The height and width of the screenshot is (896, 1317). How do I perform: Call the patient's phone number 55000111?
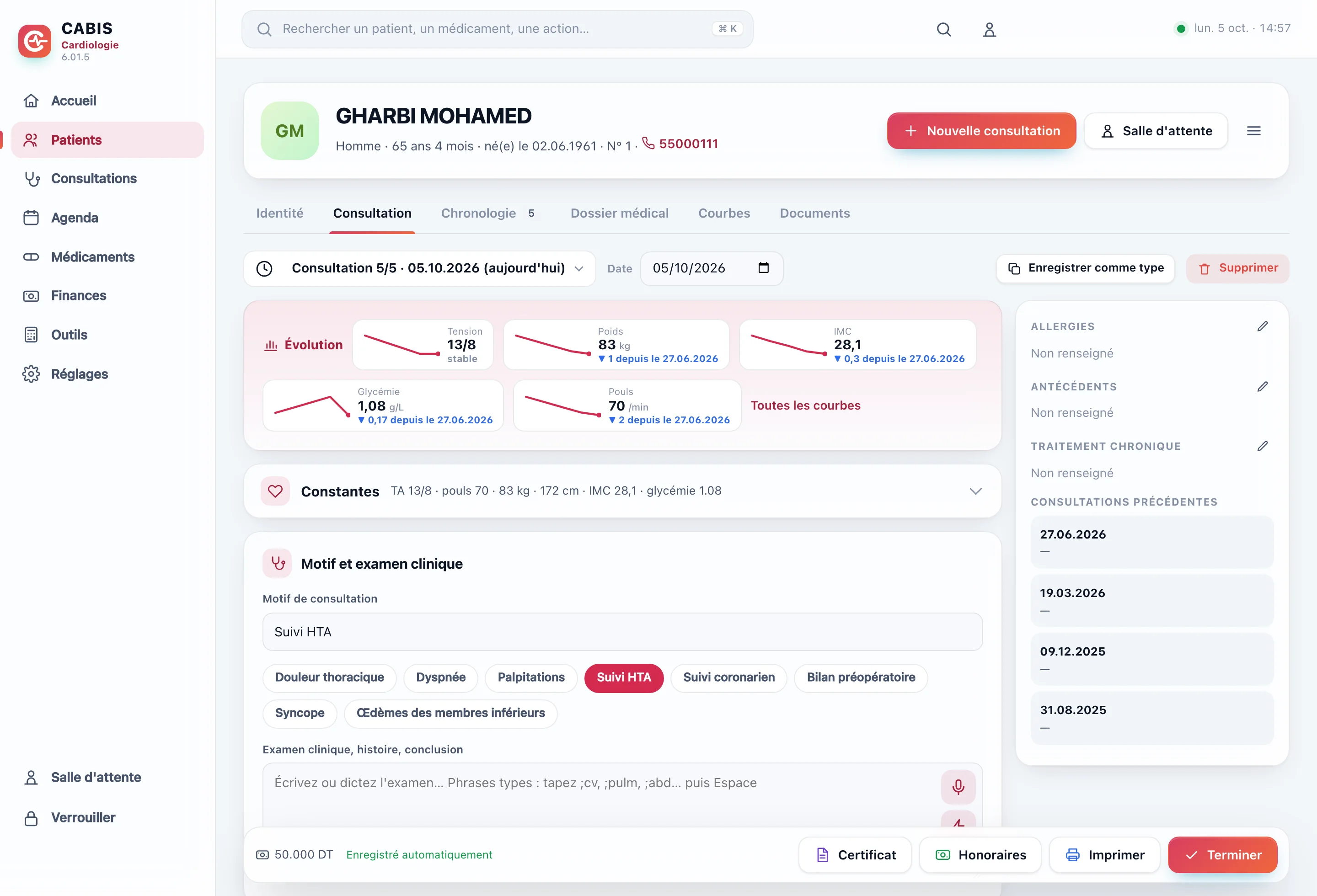[680, 144]
